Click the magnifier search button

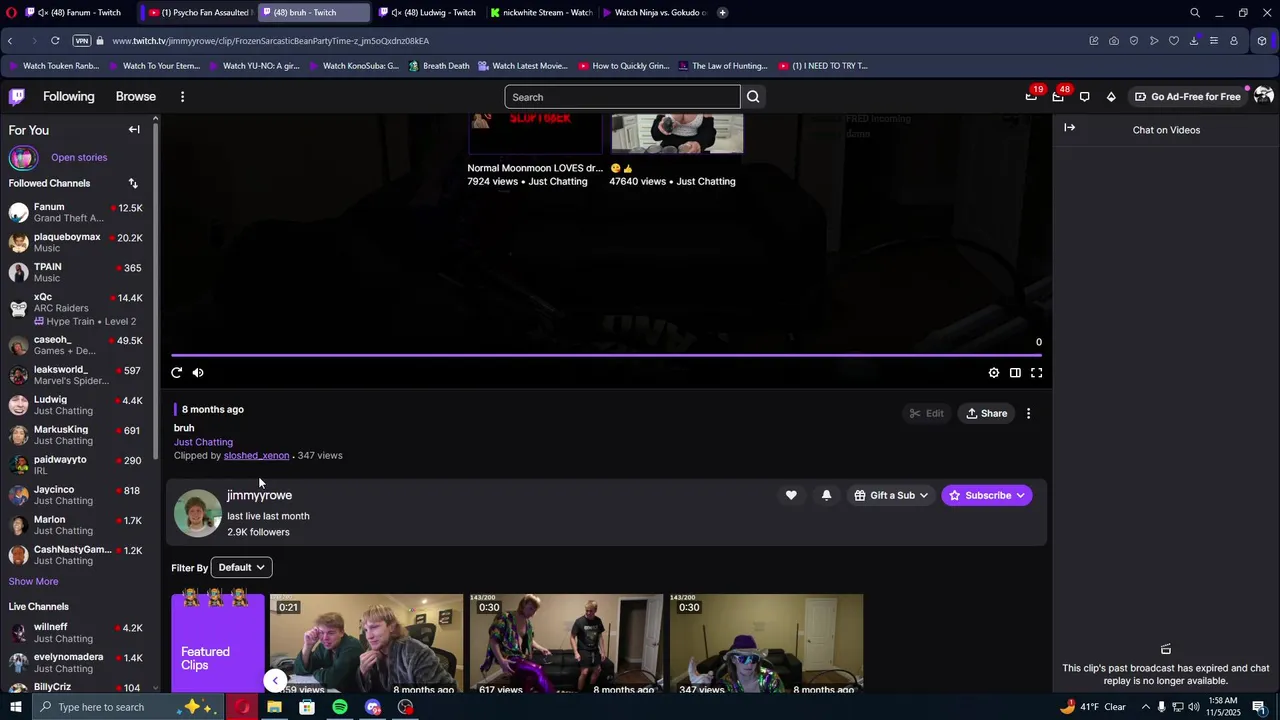click(753, 97)
